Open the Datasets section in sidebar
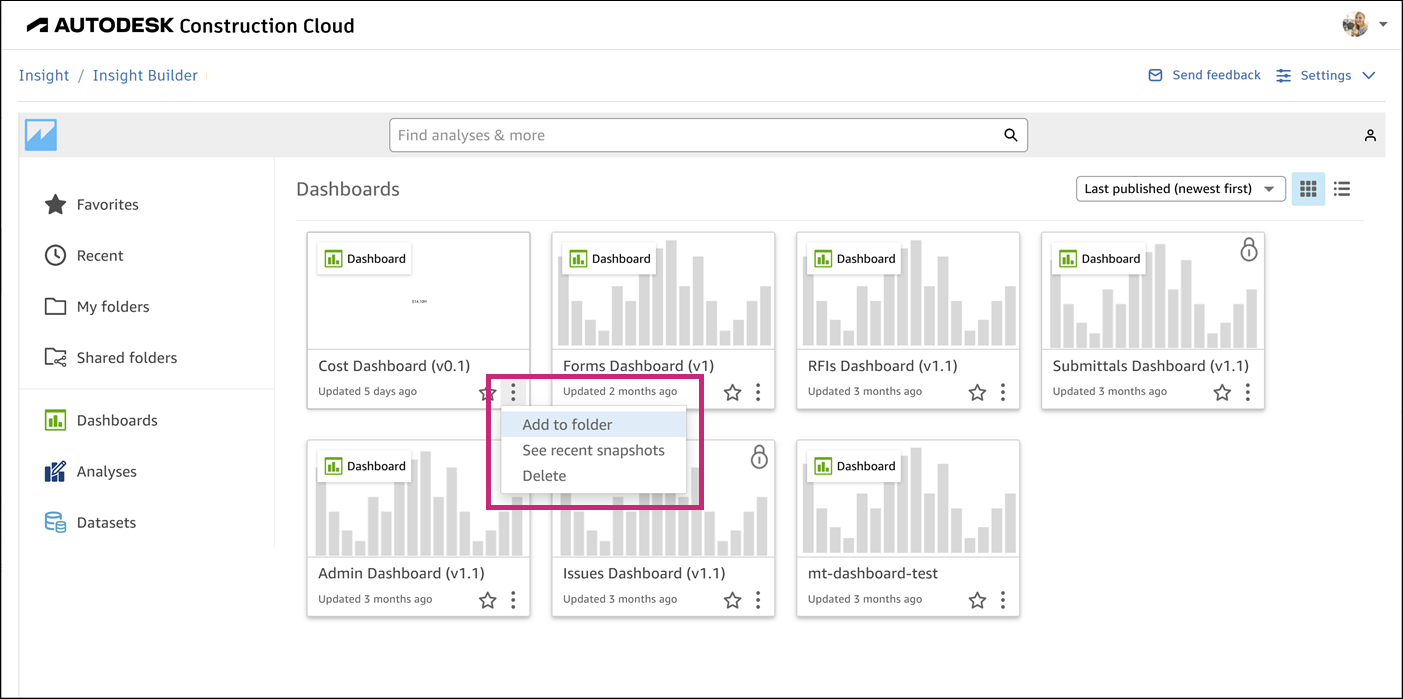This screenshot has width=1403, height=699. click(x=106, y=523)
